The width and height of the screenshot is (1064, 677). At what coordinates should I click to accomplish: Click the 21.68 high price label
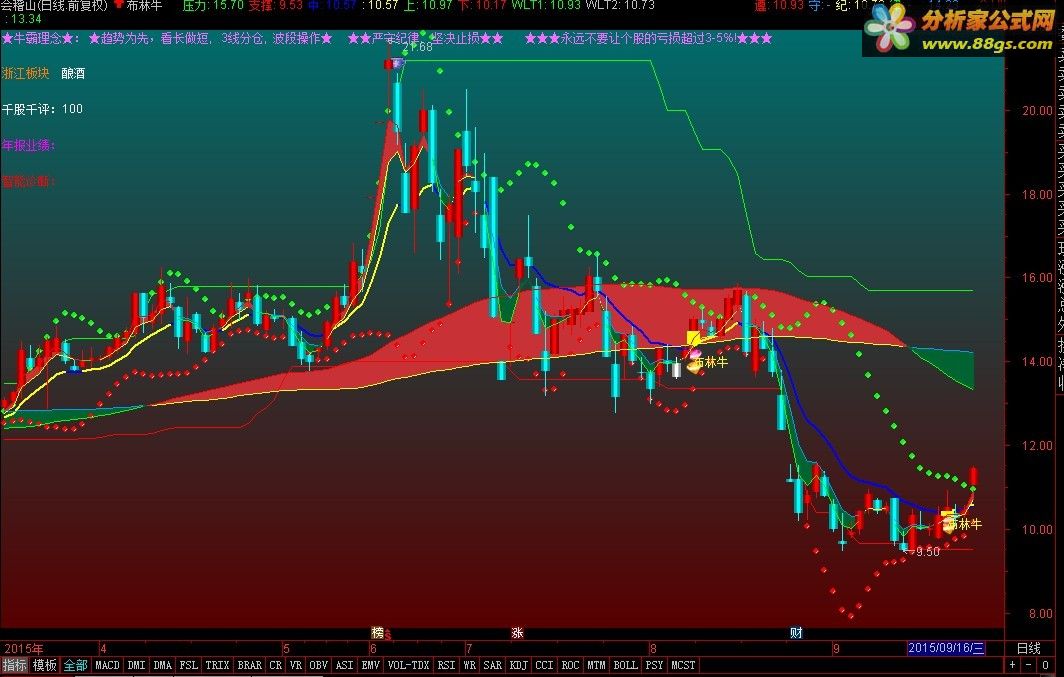[417, 47]
